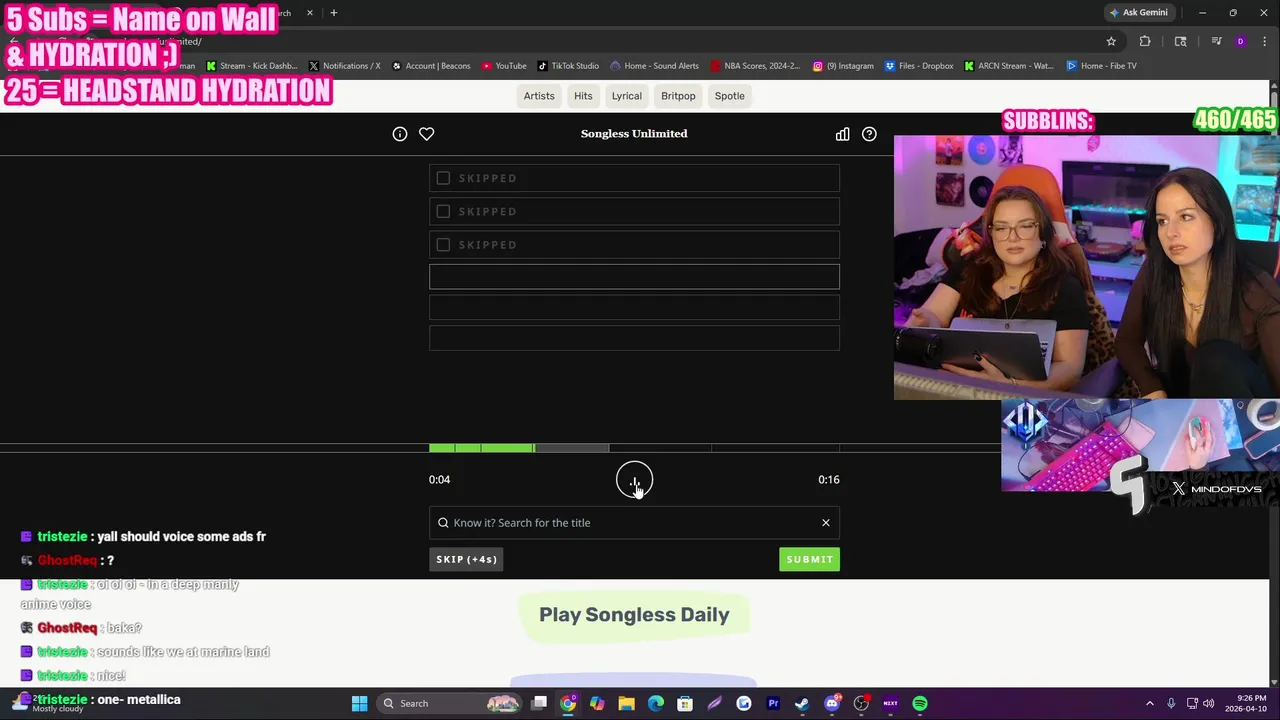Click the song progress bar

[x=634, y=448]
